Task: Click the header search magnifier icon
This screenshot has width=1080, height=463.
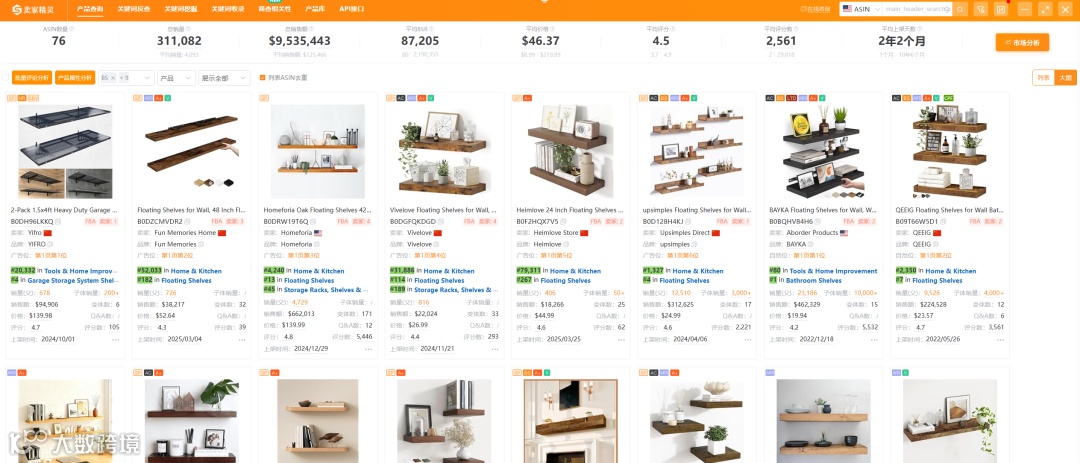Action: (960, 9)
